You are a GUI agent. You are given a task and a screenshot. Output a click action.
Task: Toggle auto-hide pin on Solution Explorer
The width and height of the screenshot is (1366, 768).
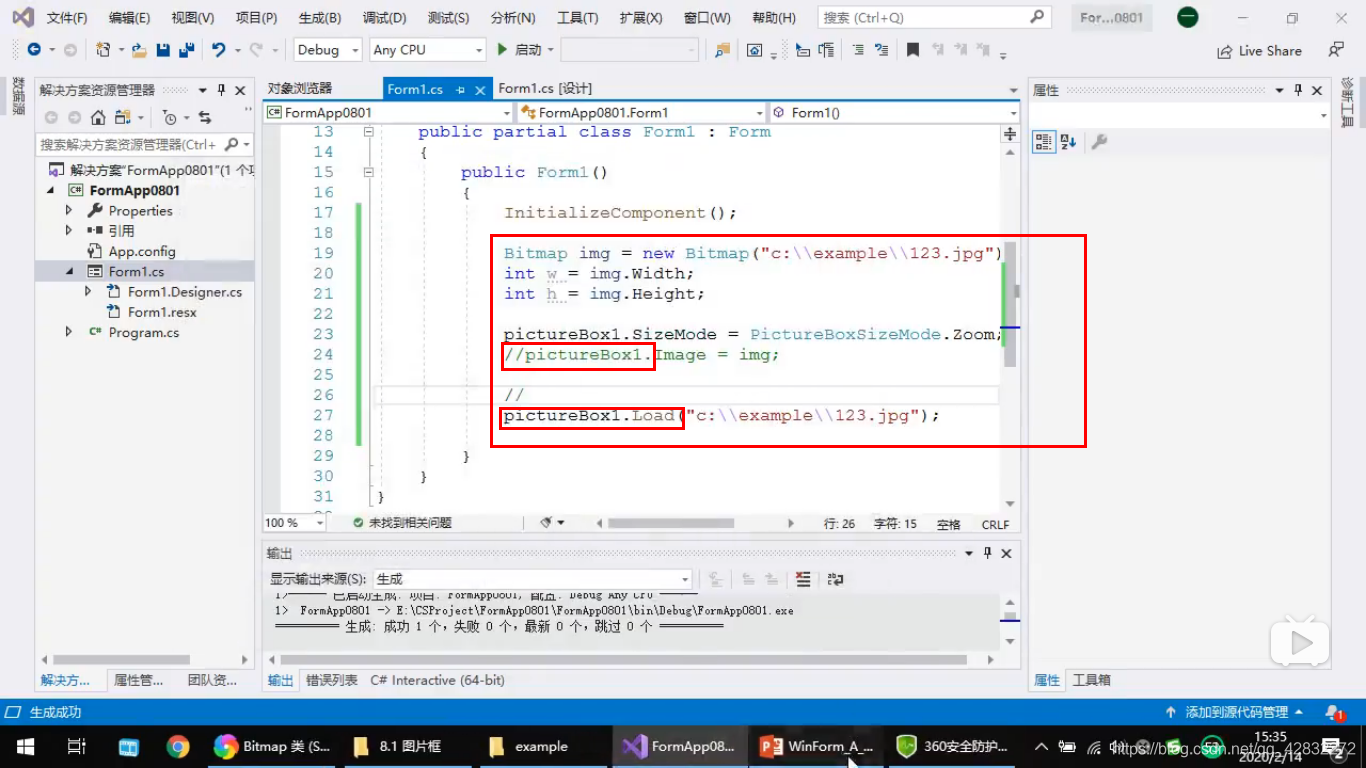[222, 90]
